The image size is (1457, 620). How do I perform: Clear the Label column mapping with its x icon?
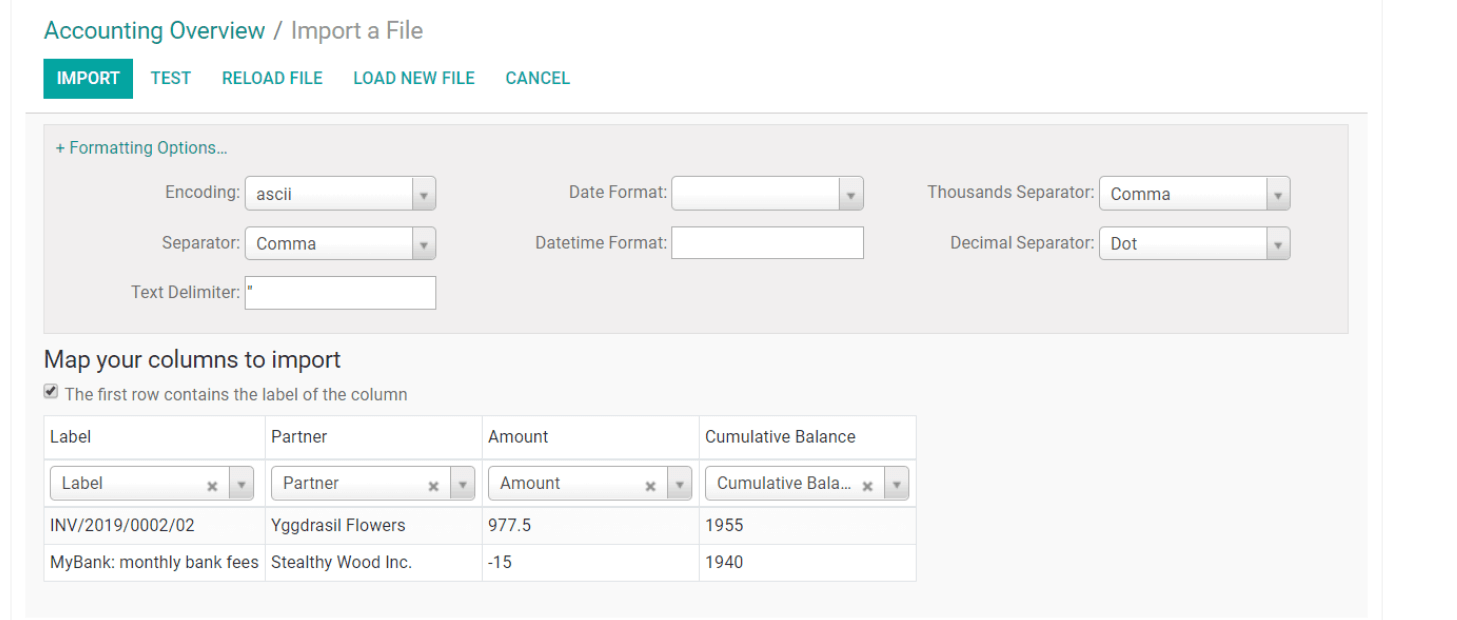point(212,486)
